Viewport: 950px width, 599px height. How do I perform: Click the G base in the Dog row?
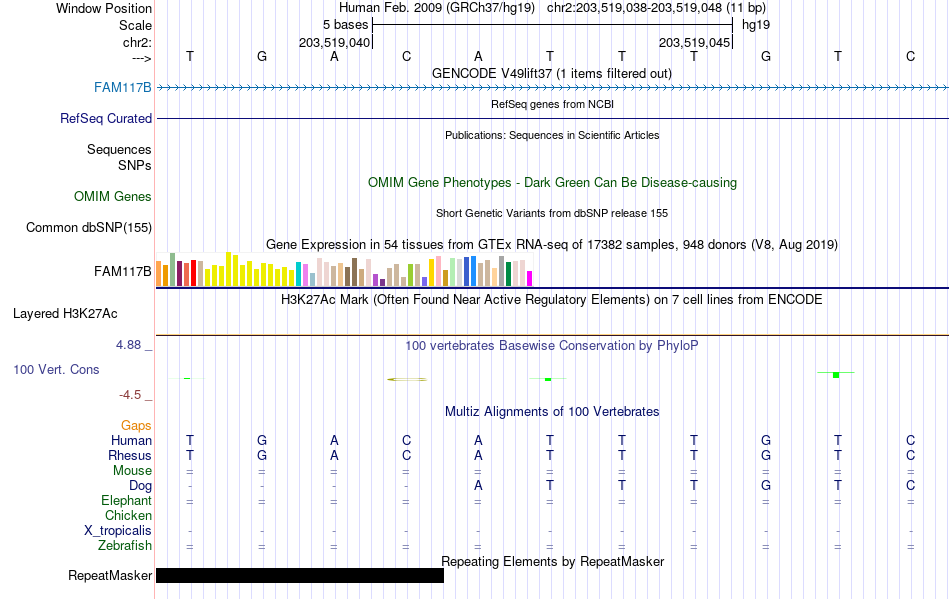(x=766, y=486)
